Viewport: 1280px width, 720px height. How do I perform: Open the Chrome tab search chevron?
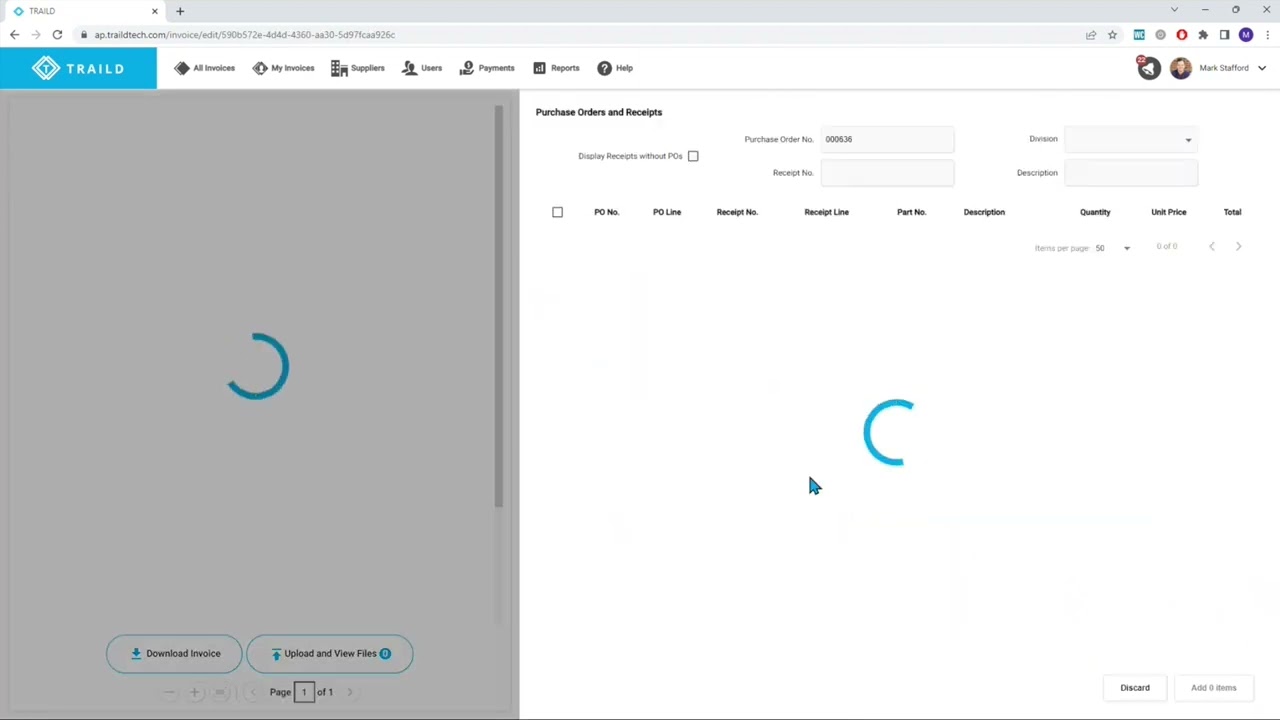click(1174, 10)
